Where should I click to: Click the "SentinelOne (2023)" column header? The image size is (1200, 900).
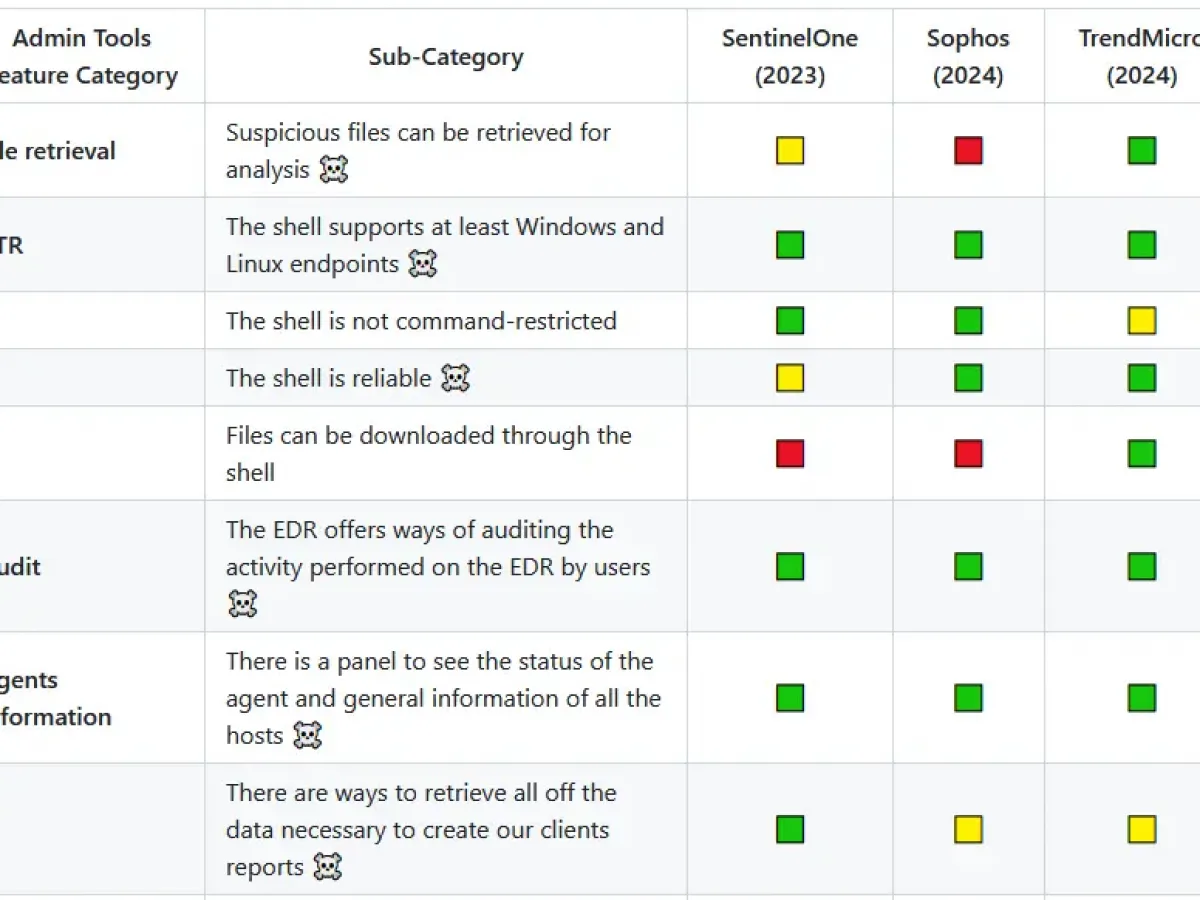pyautogui.click(x=790, y=57)
